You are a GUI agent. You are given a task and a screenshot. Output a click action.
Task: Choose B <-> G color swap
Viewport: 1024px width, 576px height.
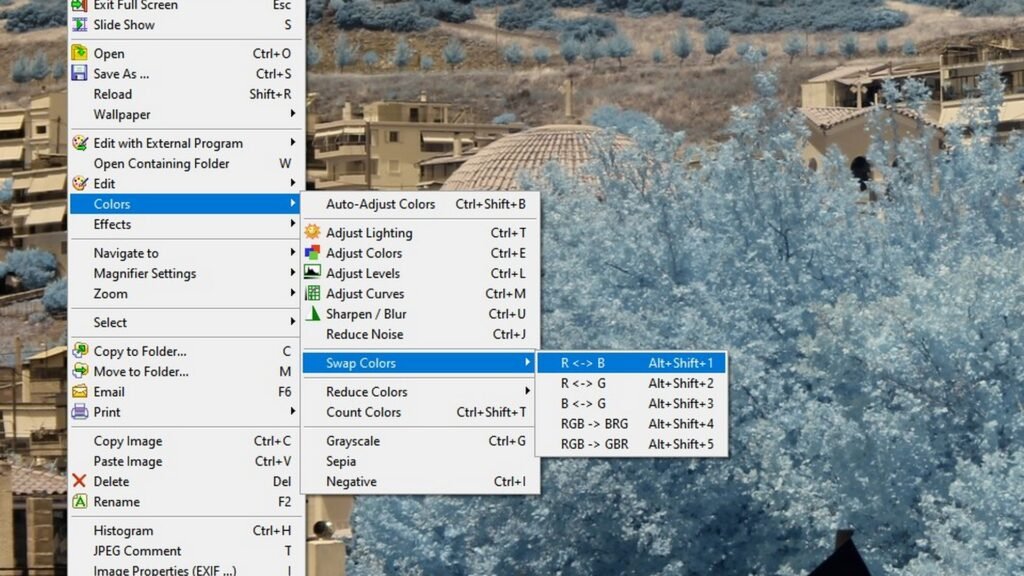pyautogui.click(x=631, y=403)
